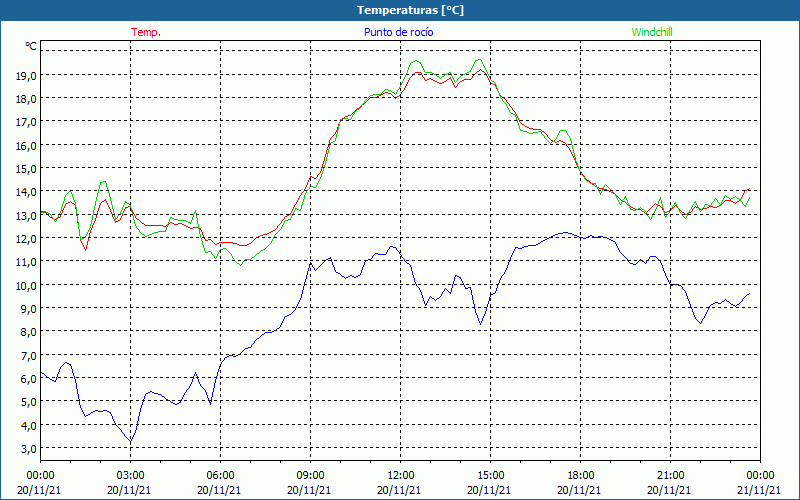800x500 pixels.
Task: Click the 21:00 time axis label
Action: 670,476
